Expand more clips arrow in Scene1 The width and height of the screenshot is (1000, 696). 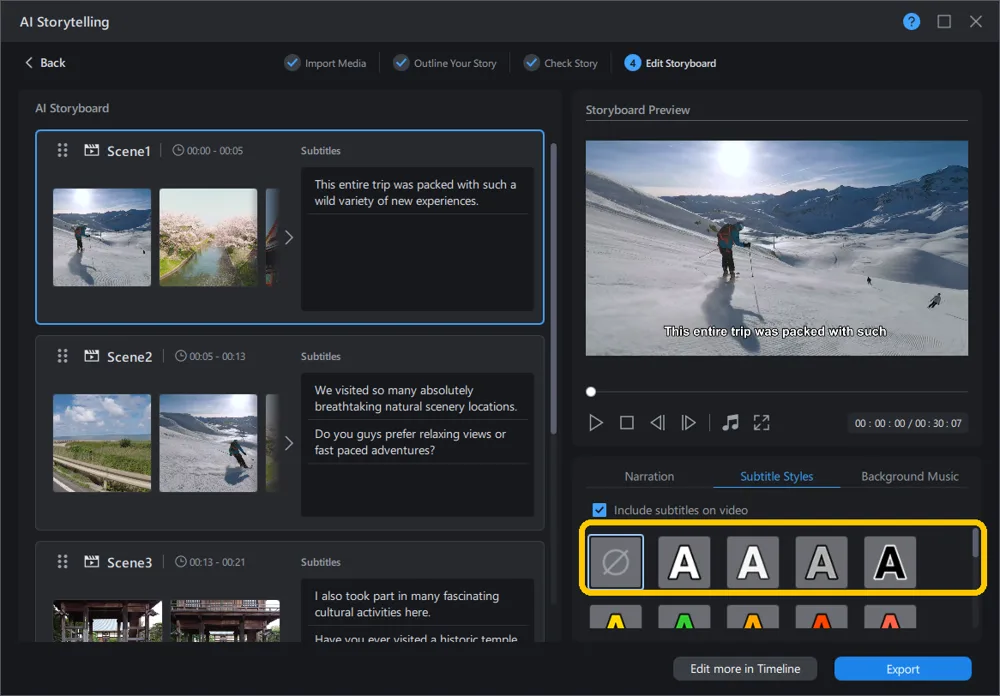click(289, 237)
